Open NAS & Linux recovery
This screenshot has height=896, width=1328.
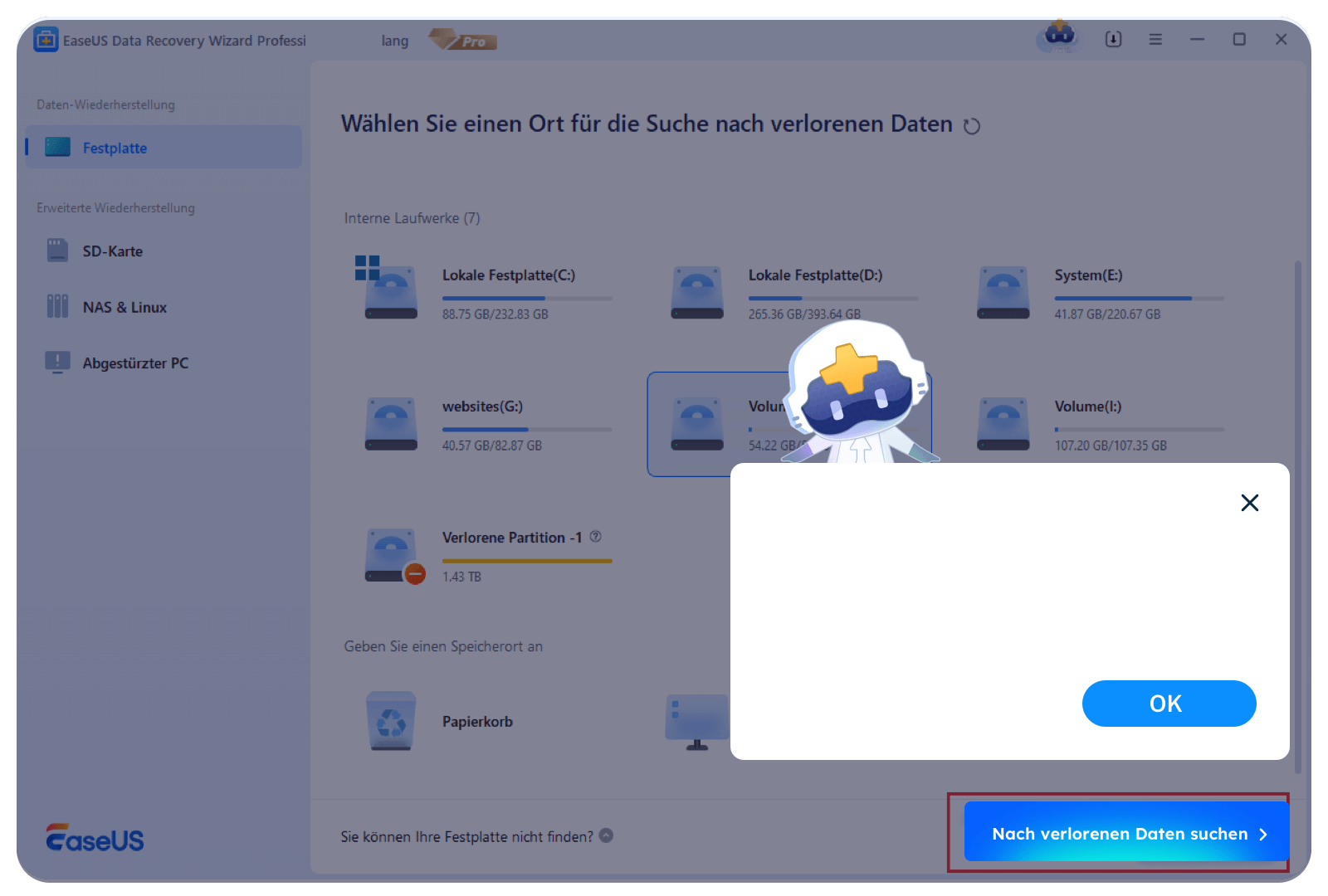point(124,308)
